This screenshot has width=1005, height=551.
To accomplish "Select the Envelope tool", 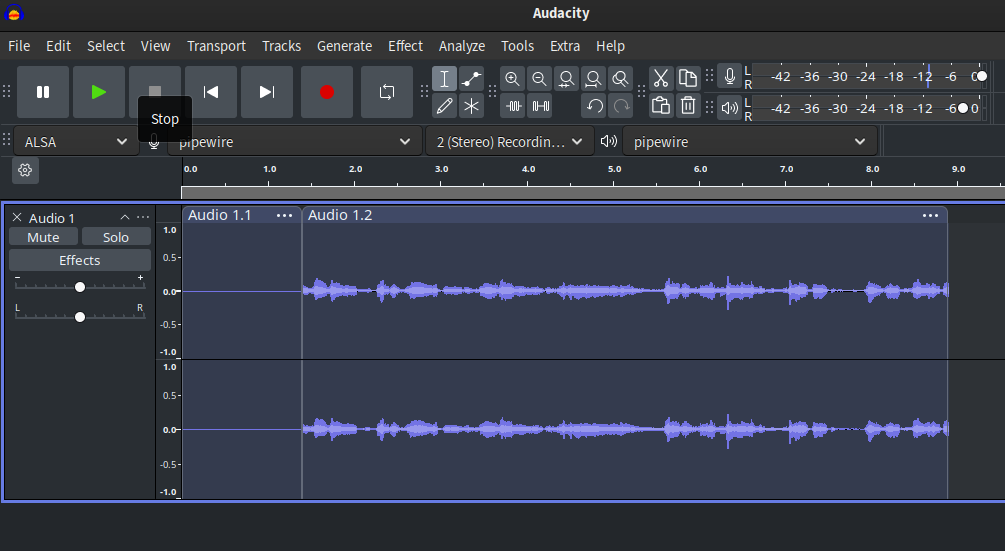I will click(x=471, y=79).
